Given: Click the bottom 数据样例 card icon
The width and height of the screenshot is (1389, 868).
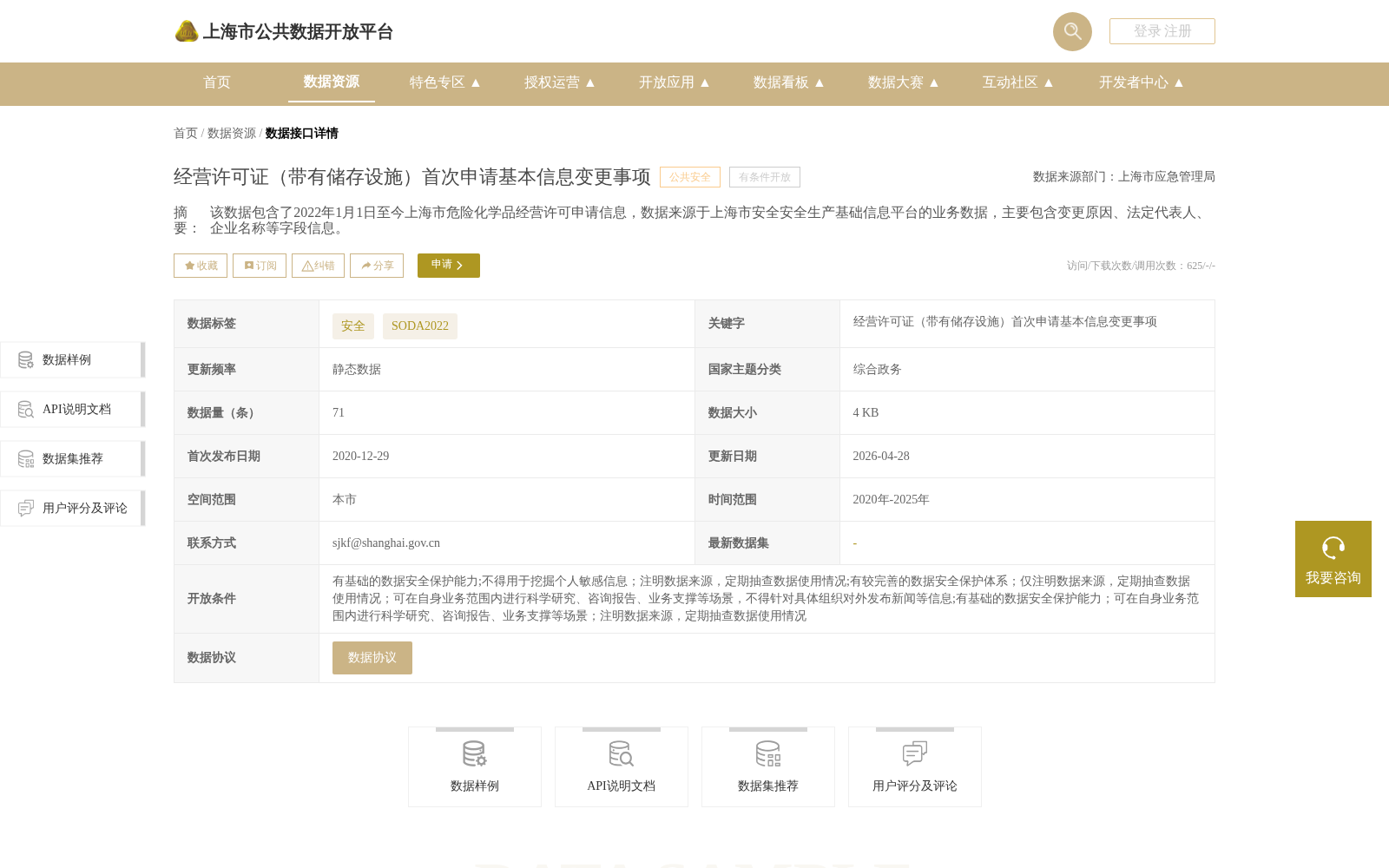Looking at the screenshot, I should (475, 753).
